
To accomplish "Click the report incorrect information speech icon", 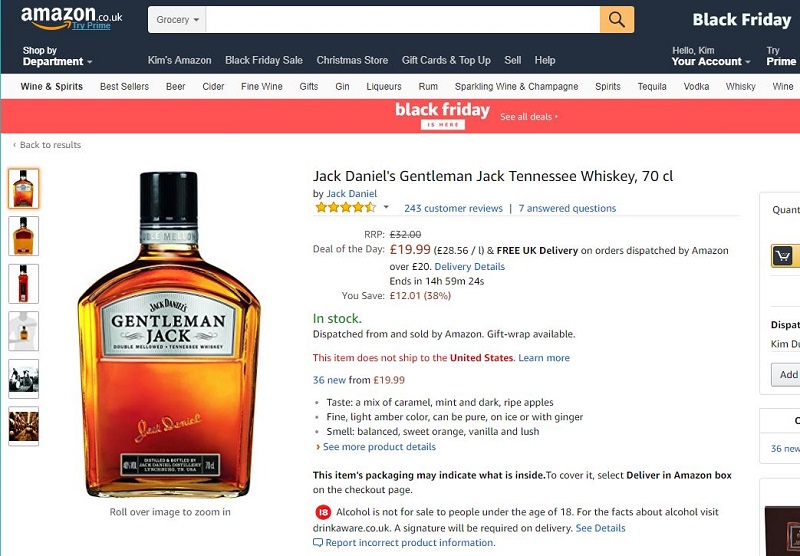I will (x=317, y=542).
